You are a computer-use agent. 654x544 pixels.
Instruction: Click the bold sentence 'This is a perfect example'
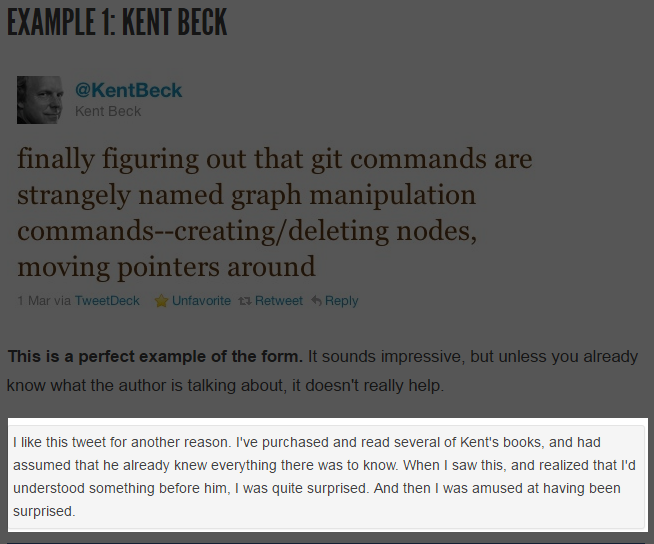click(155, 356)
